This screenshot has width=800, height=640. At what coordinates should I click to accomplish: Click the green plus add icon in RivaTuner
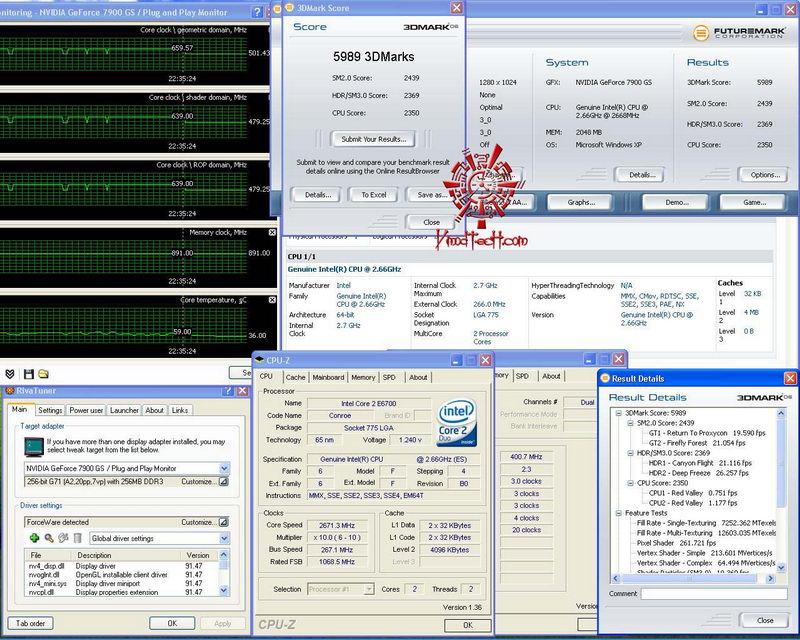[x=34, y=538]
